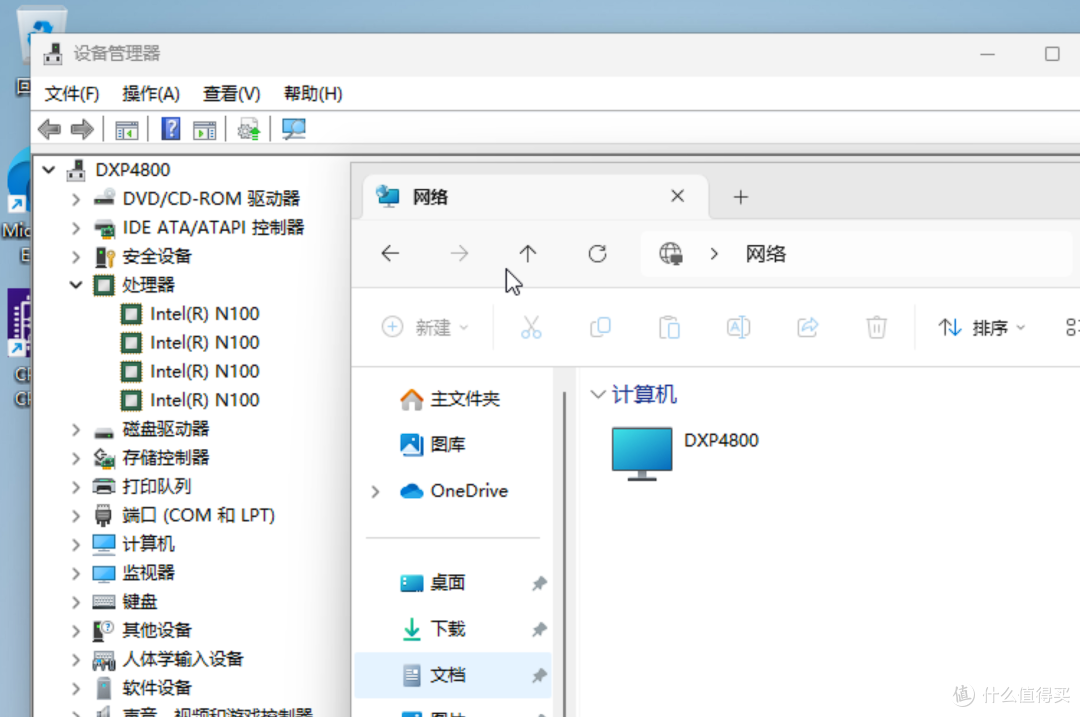This screenshot has height=717, width=1080.
Task: Expand 其他设备 node
Action: click(76, 630)
